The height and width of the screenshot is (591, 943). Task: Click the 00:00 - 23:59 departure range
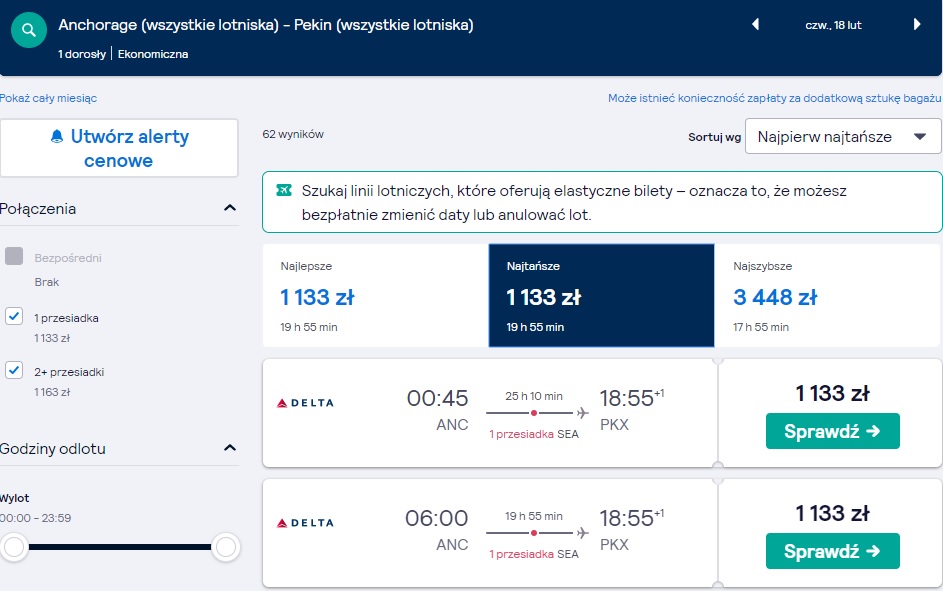35,518
